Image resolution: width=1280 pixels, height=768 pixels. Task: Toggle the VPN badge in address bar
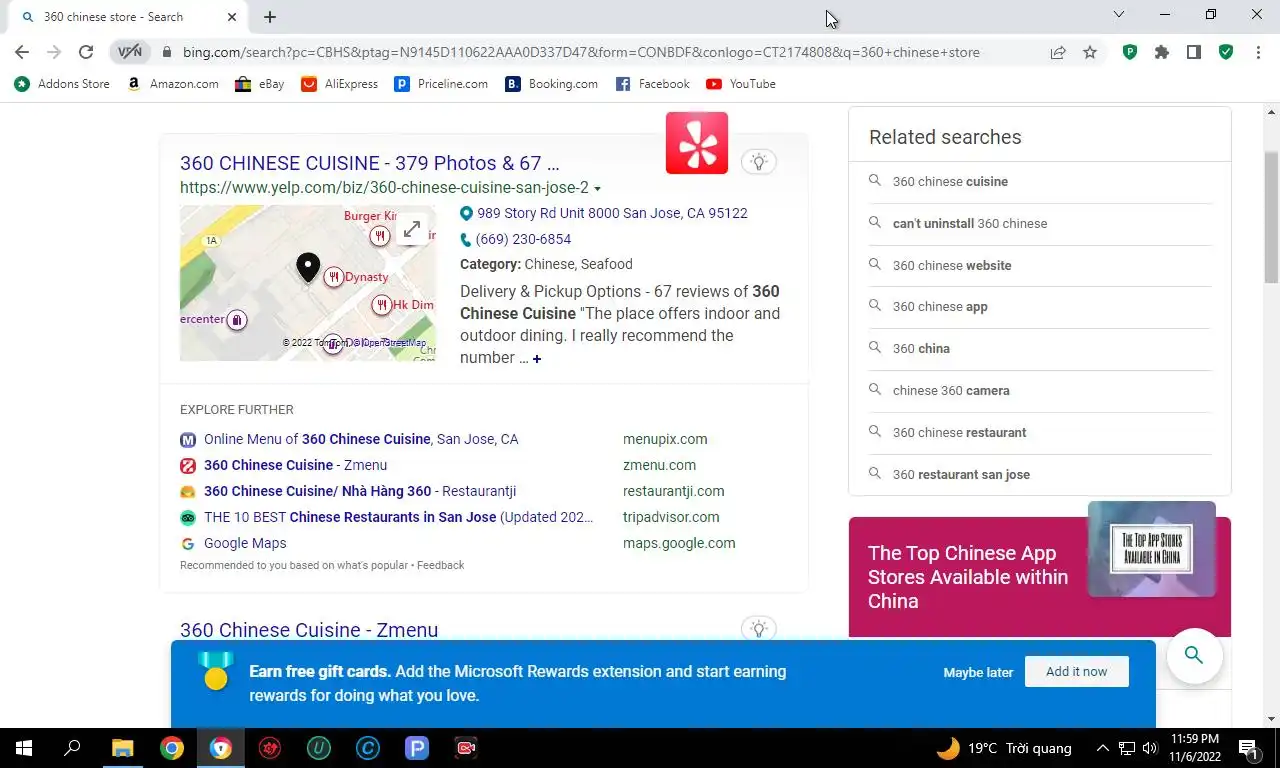[x=130, y=52]
